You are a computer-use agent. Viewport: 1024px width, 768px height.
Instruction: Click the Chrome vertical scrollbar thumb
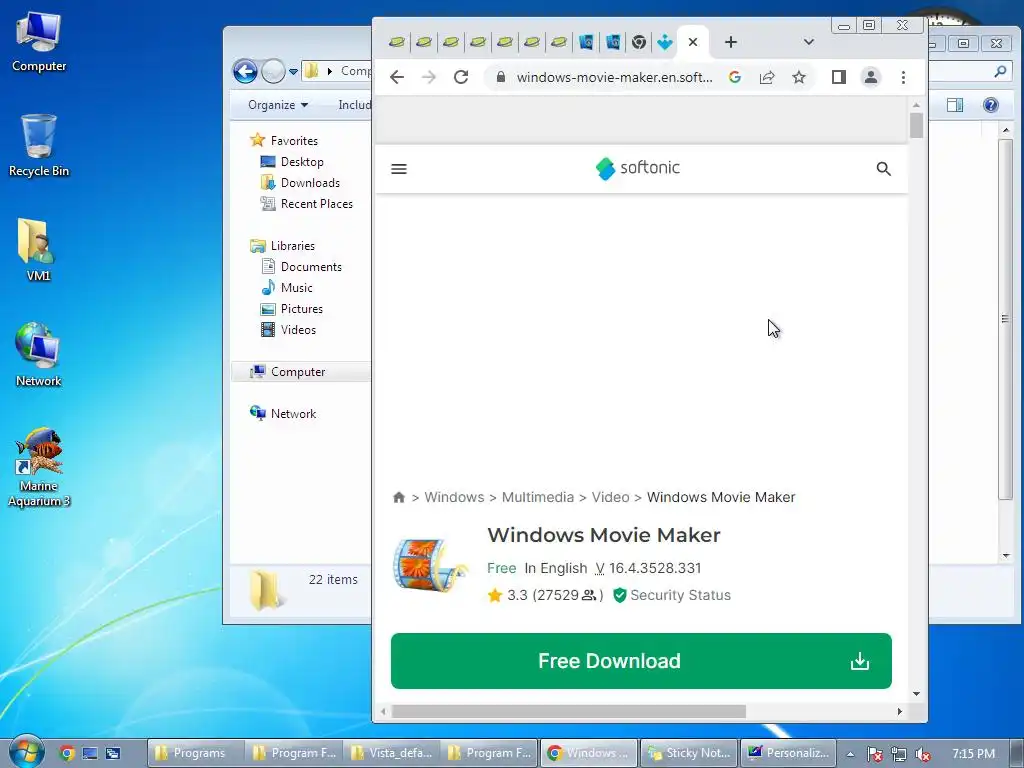coord(916,125)
